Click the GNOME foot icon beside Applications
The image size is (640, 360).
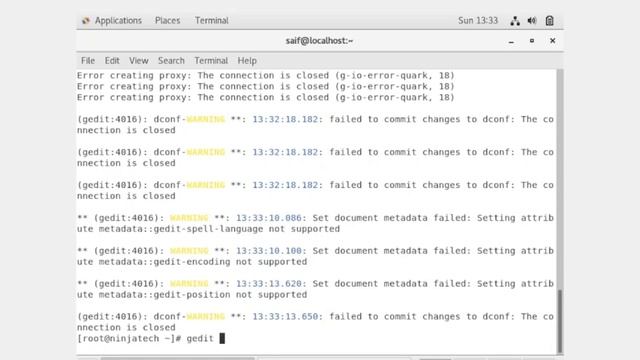click(86, 20)
